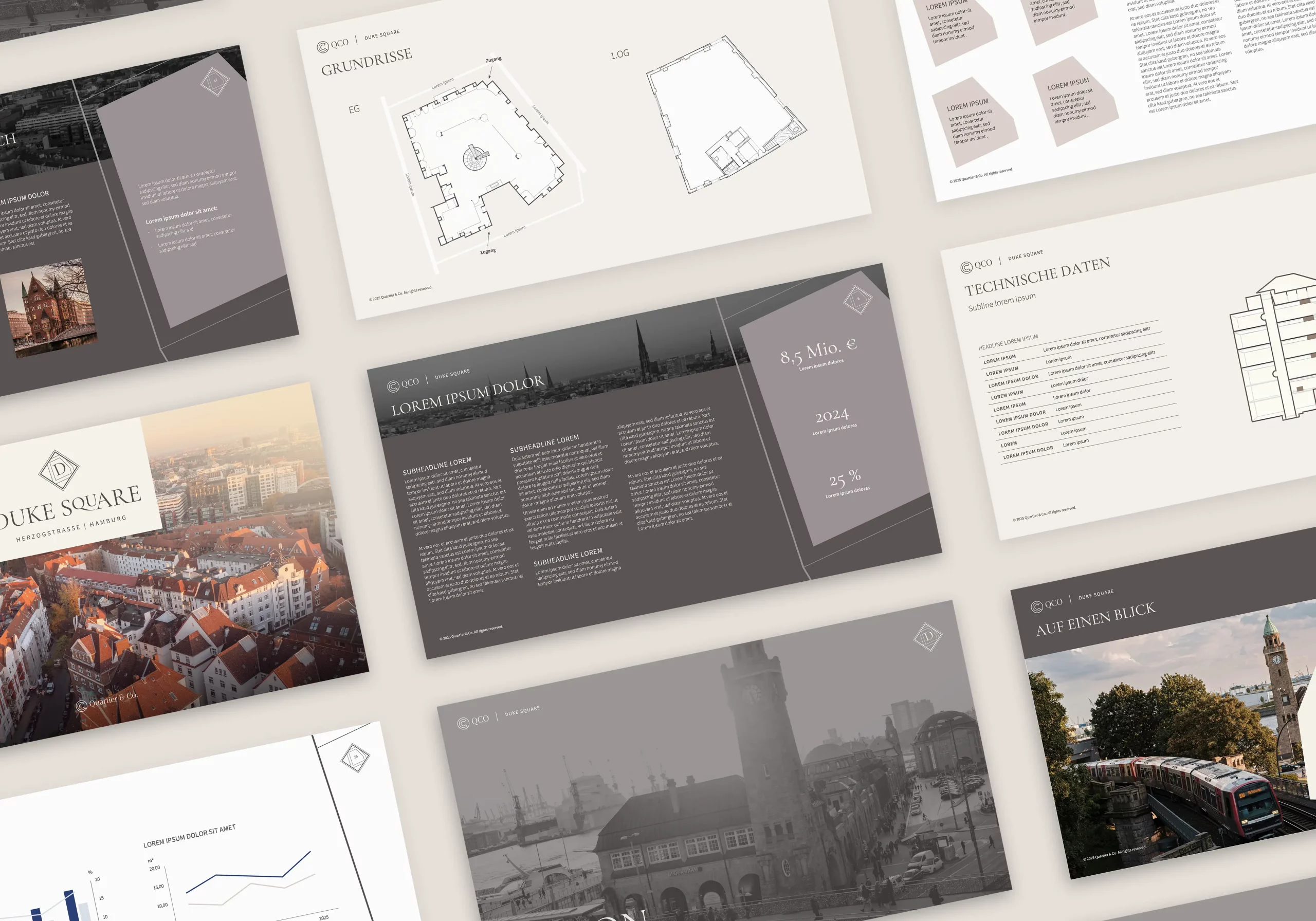Click the 2024 figure on the mauve panel
This screenshot has width=1316, height=921.
pyautogui.click(x=832, y=415)
